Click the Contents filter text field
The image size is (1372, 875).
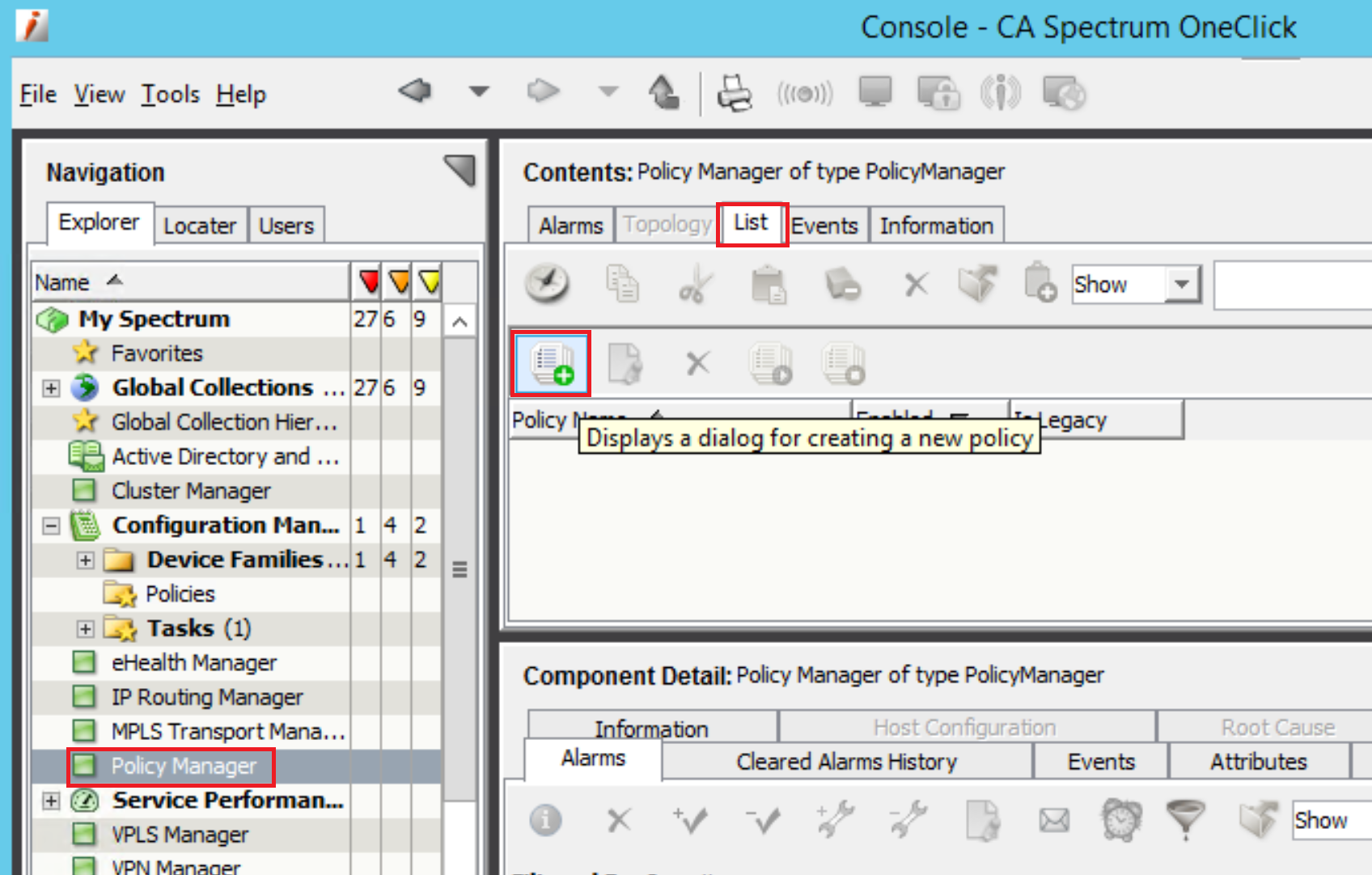pos(1293,285)
